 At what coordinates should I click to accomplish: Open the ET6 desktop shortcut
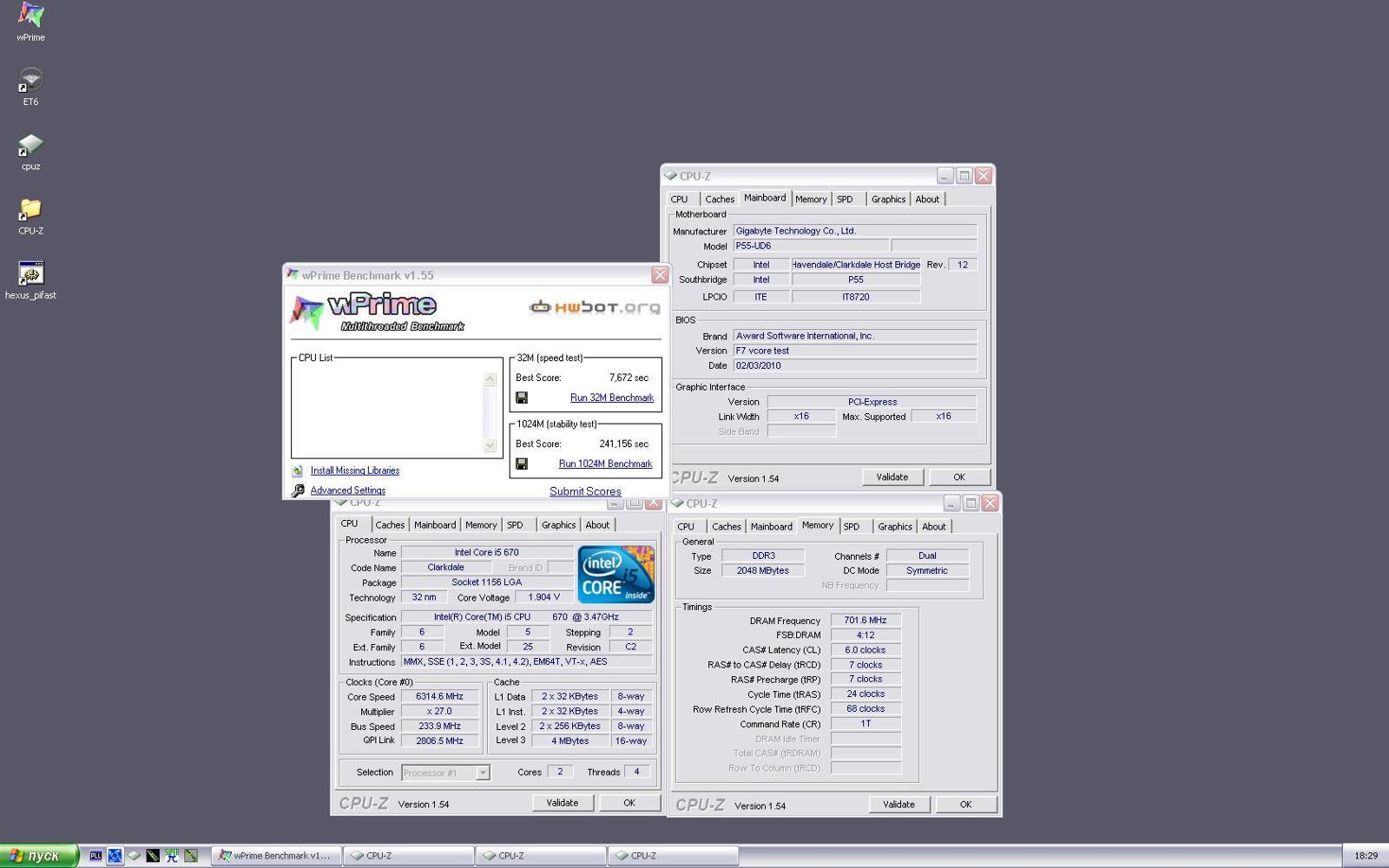(x=30, y=86)
